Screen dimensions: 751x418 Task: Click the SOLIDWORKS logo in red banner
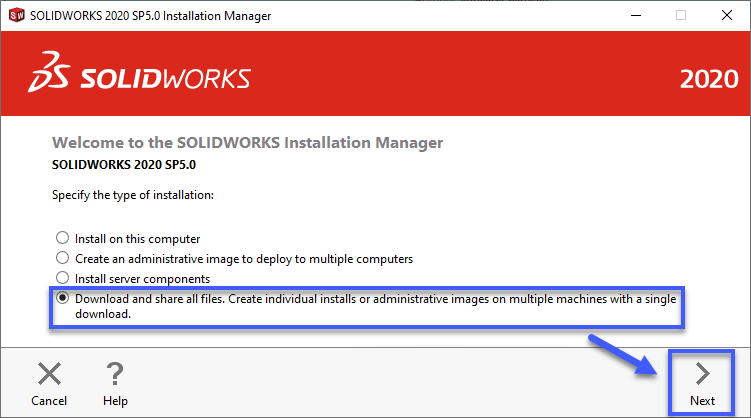tap(139, 72)
